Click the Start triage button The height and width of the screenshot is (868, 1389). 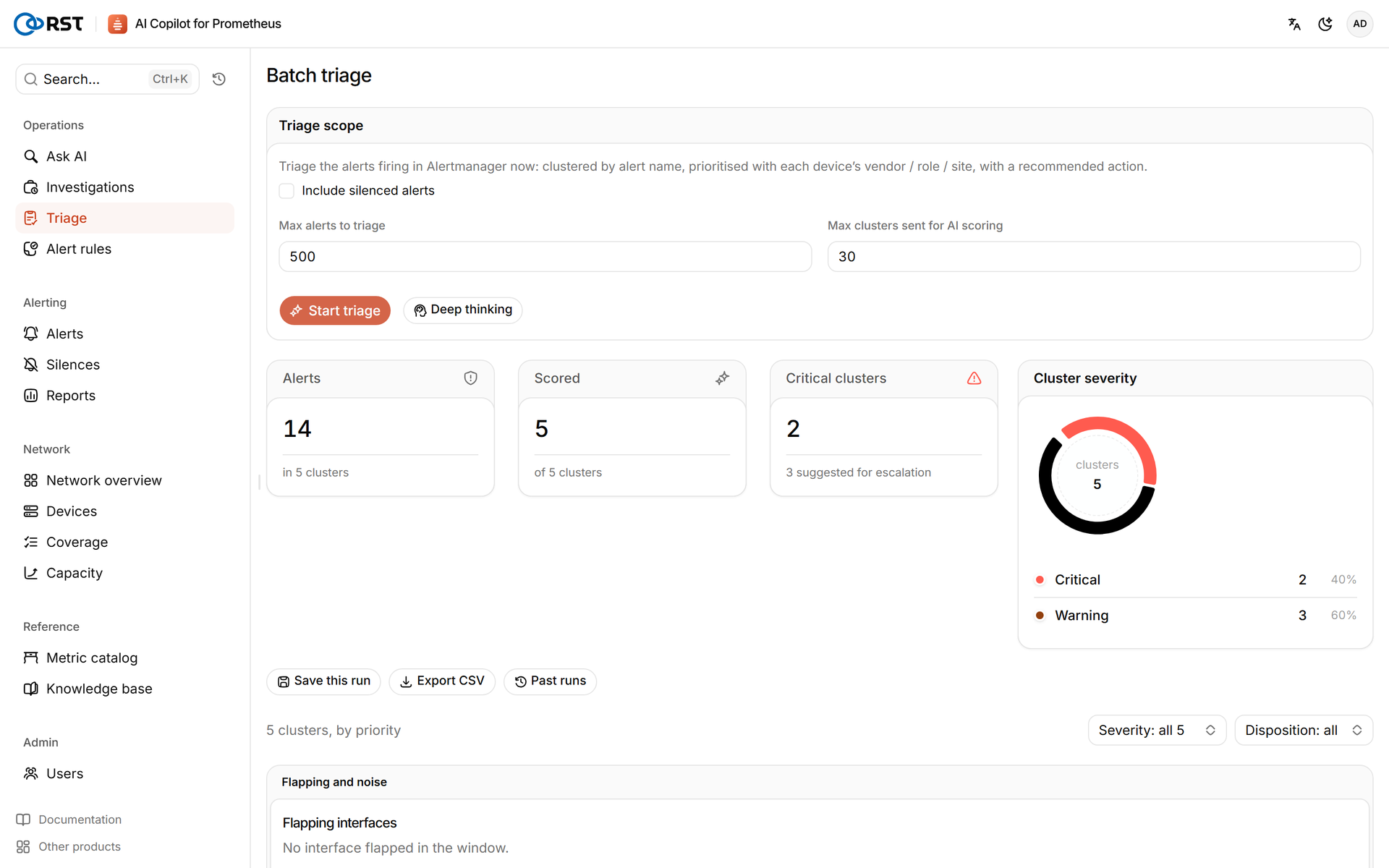tap(335, 310)
